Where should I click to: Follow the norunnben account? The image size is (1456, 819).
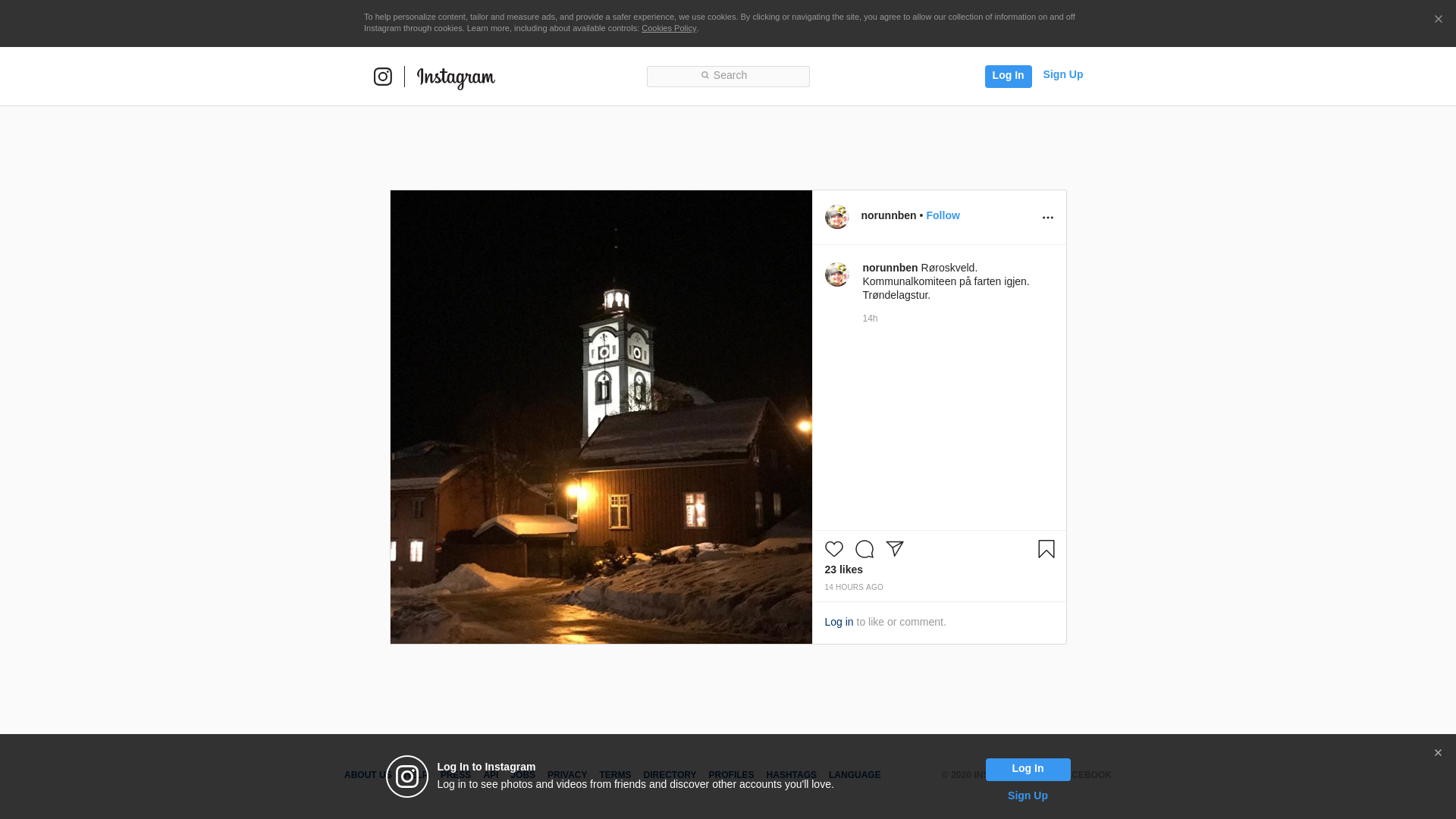coord(943,215)
